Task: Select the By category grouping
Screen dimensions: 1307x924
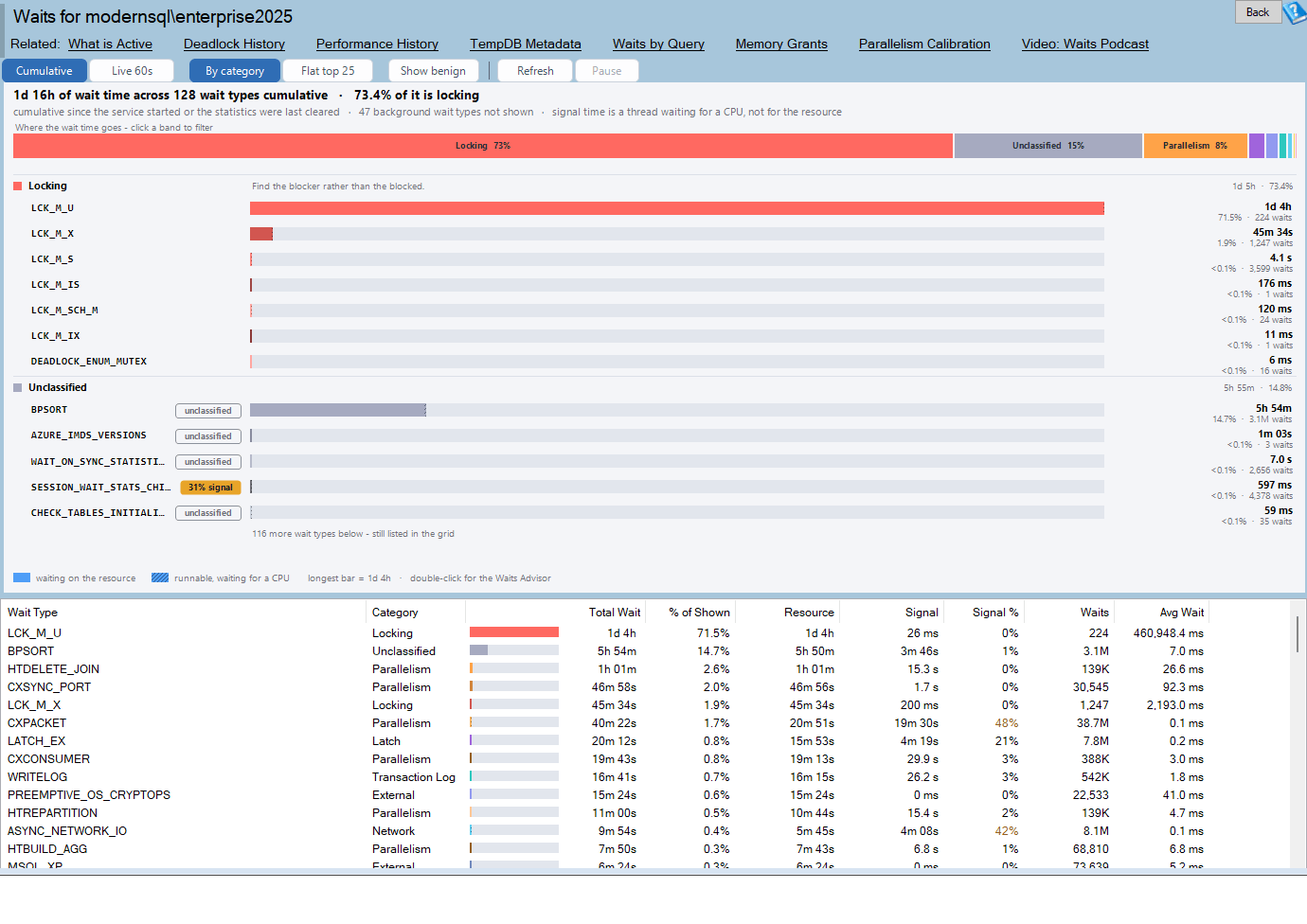Action: tap(235, 71)
